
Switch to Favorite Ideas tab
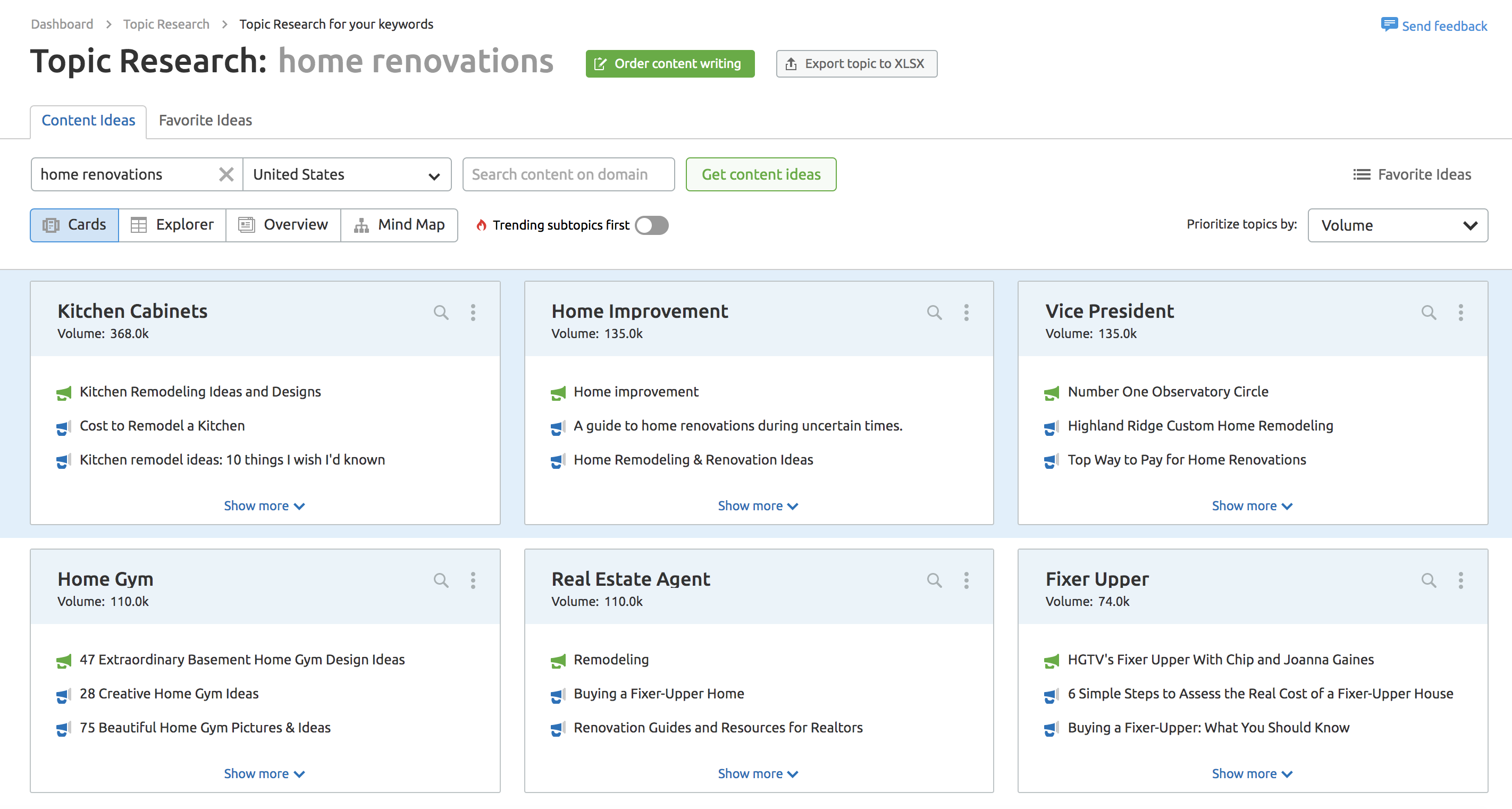[205, 121]
